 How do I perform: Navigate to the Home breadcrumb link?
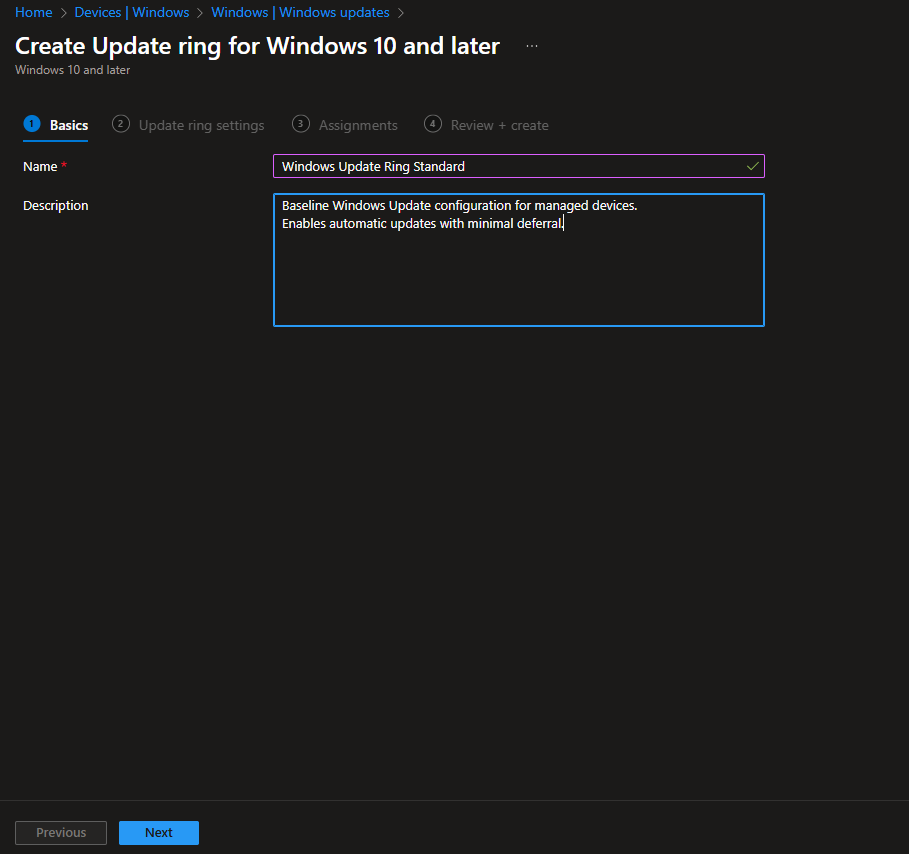(33, 13)
